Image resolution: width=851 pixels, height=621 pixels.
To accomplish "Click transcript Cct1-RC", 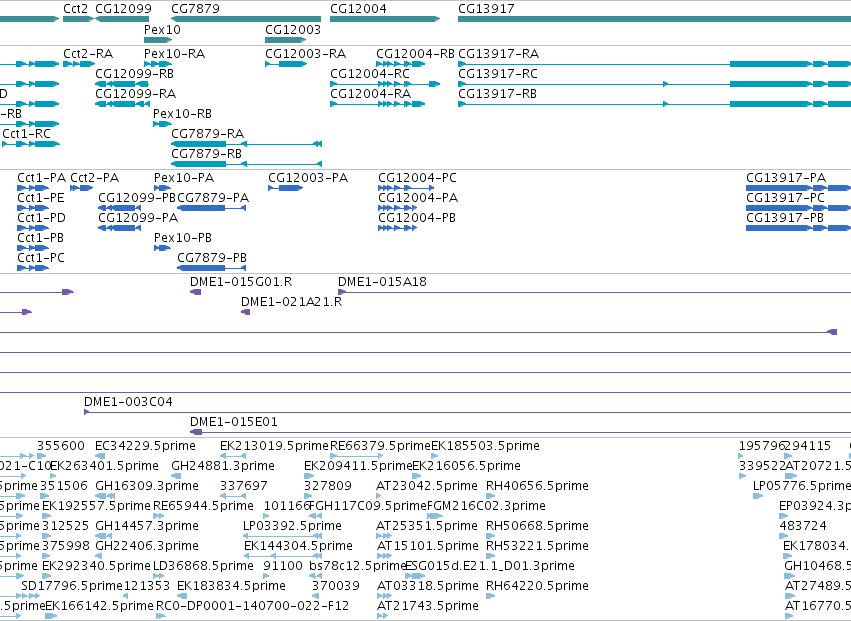I will pyautogui.click(x=27, y=134).
